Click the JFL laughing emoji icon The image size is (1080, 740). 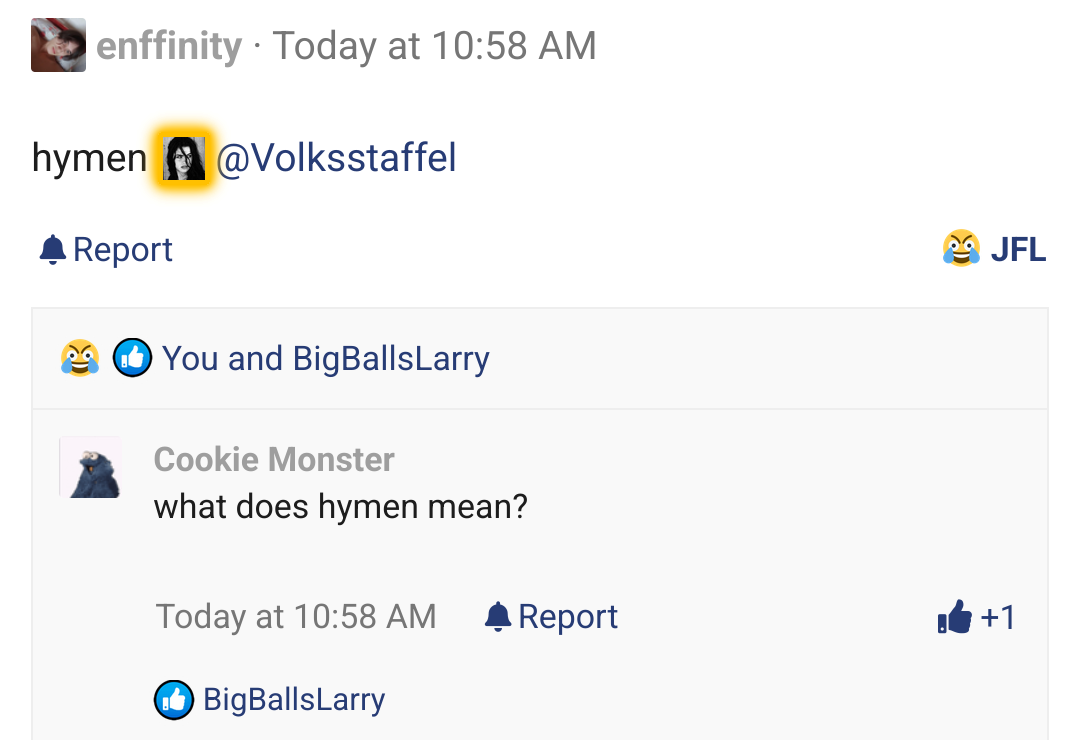pyautogui.click(x=961, y=248)
